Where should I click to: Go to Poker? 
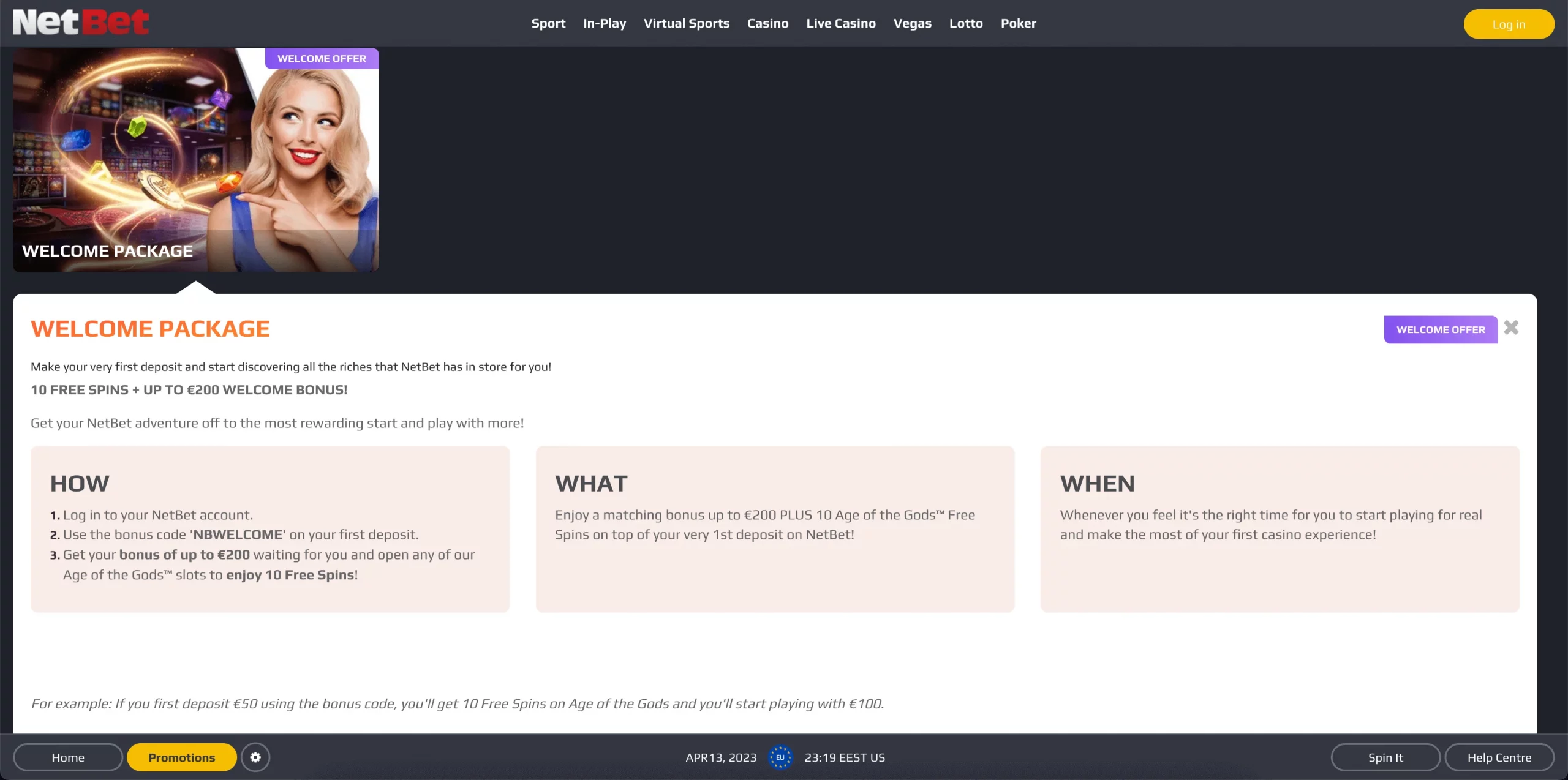(x=1019, y=23)
